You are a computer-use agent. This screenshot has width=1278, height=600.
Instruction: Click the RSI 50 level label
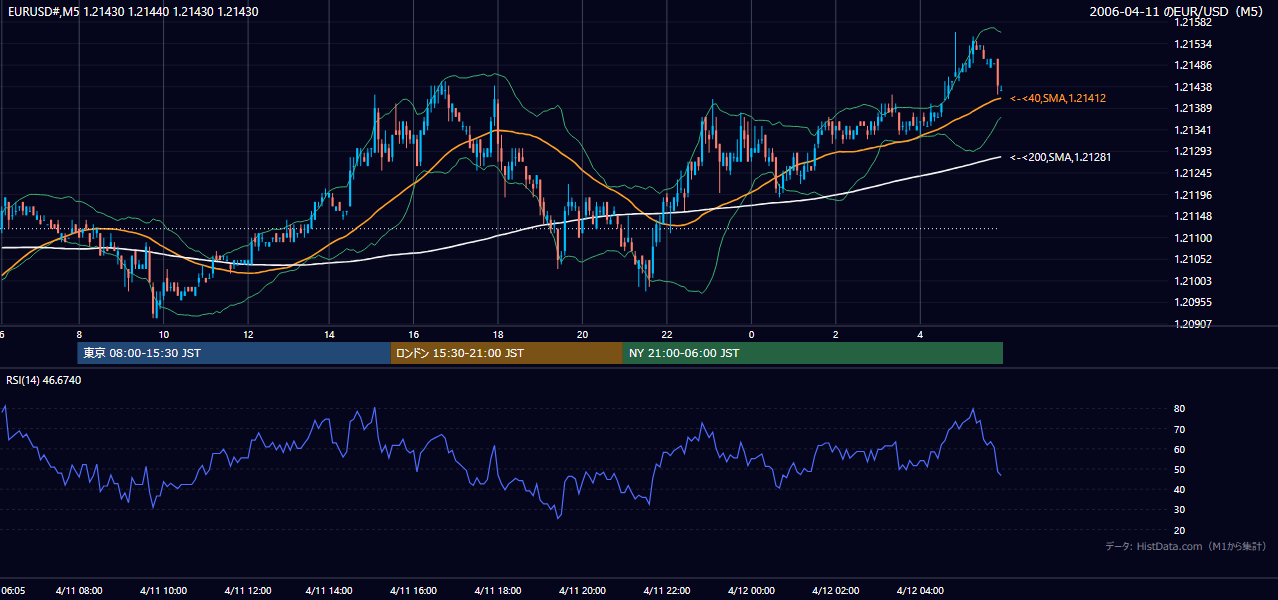(1179, 469)
